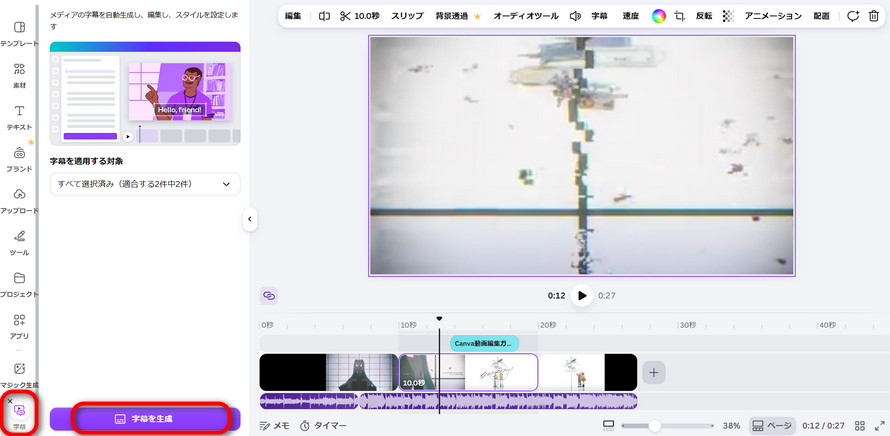Collapse the side panel with the arrow handle

coord(250,219)
